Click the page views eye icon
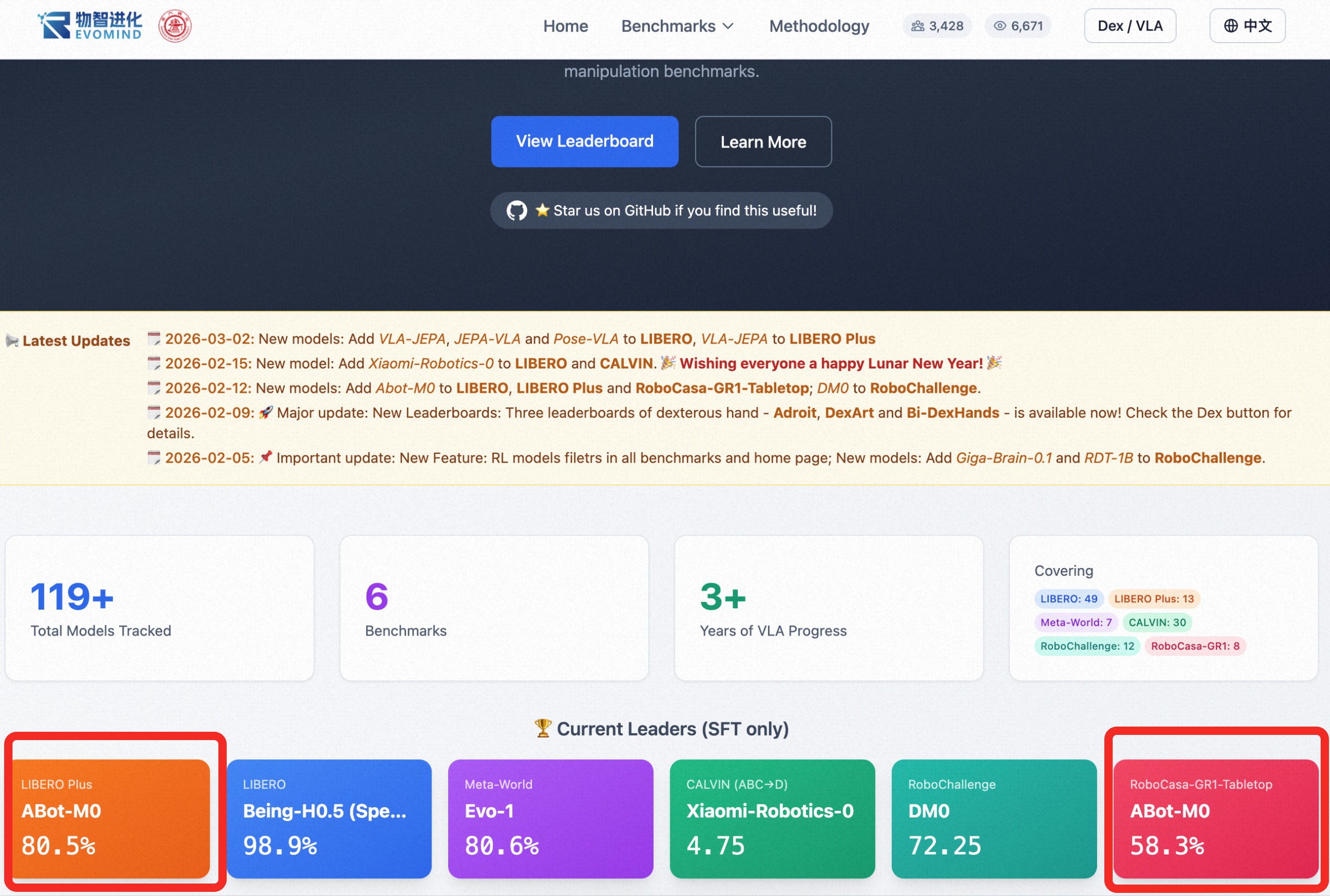The width and height of the screenshot is (1330, 896). click(1000, 25)
